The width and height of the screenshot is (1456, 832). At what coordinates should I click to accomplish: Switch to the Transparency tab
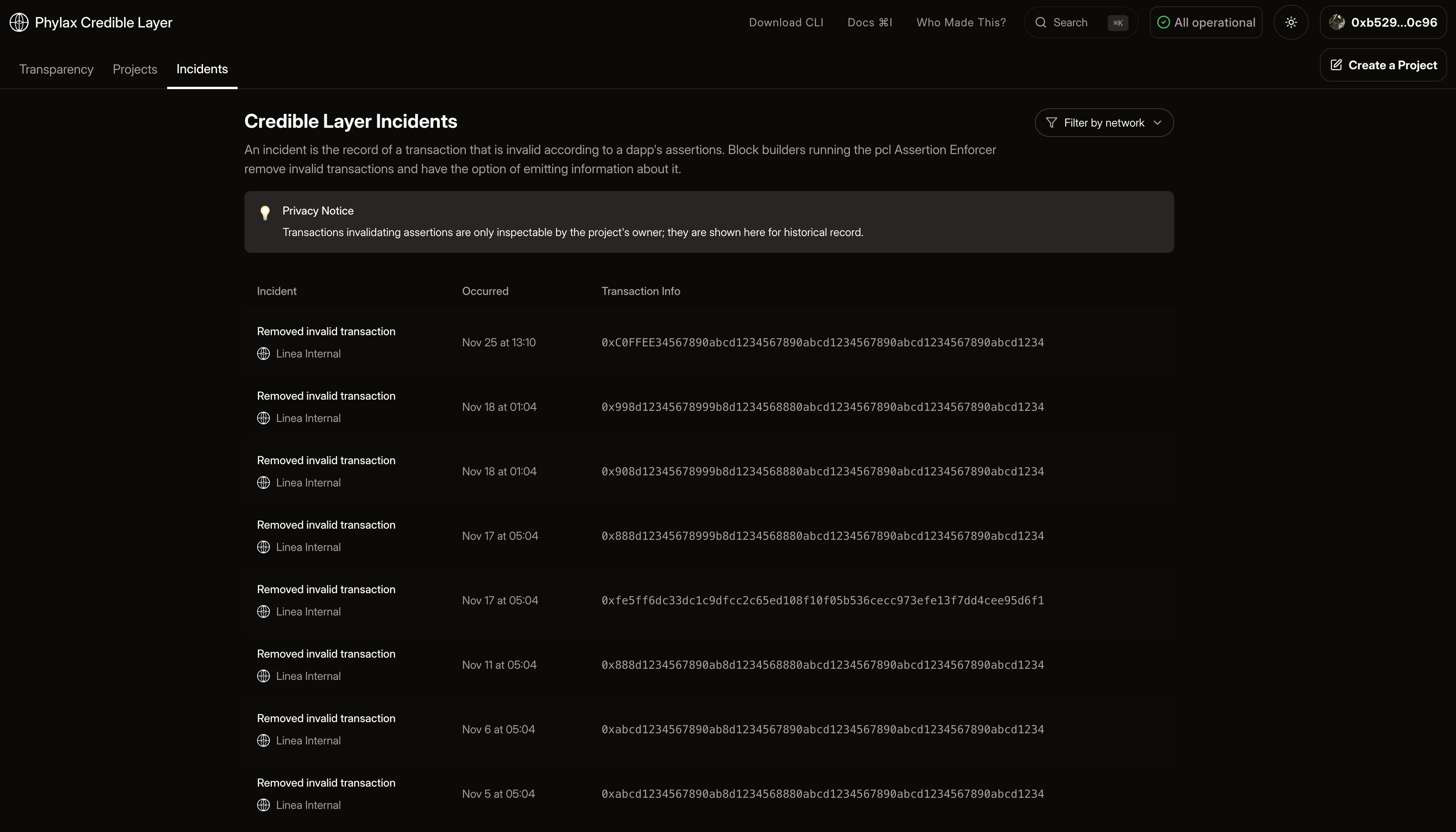pyautogui.click(x=56, y=69)
